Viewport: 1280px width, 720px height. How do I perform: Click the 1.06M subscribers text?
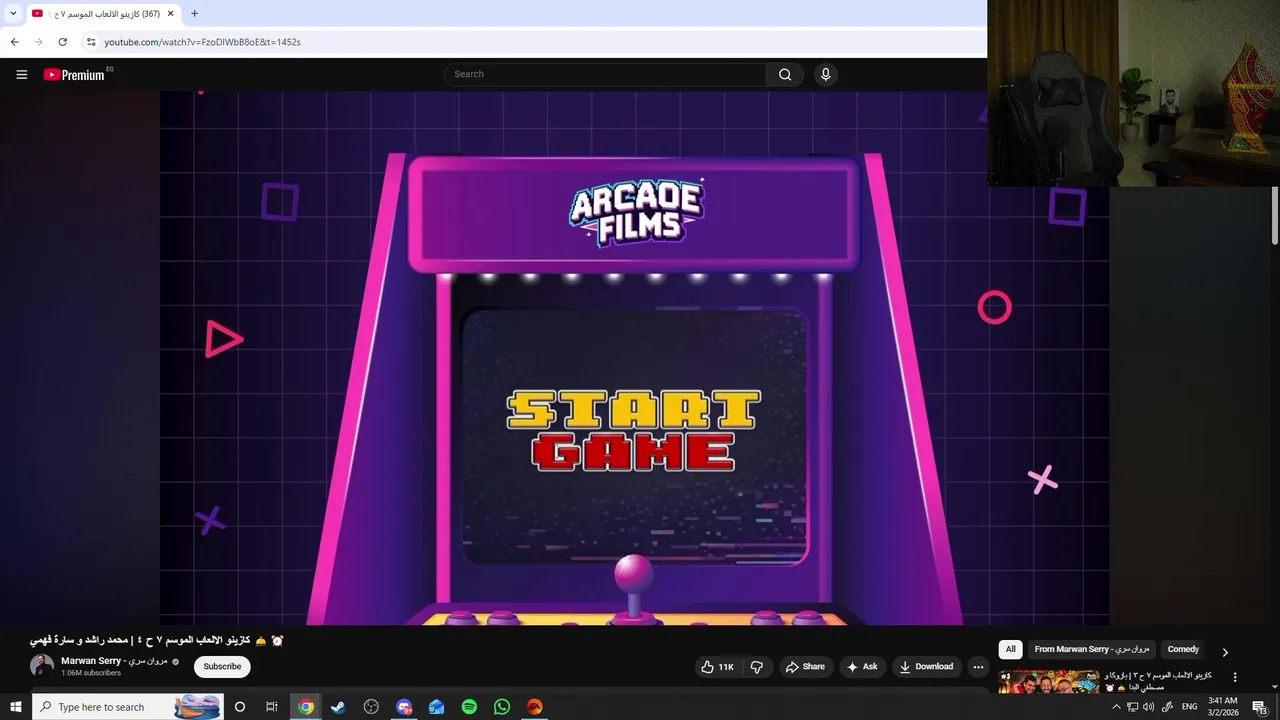[91, 673]
